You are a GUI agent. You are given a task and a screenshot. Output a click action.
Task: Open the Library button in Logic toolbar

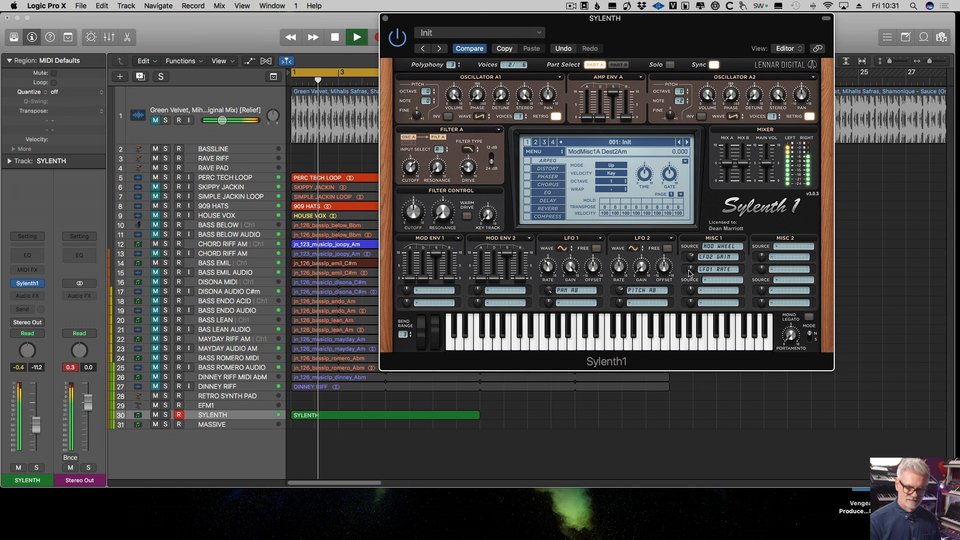13,37
